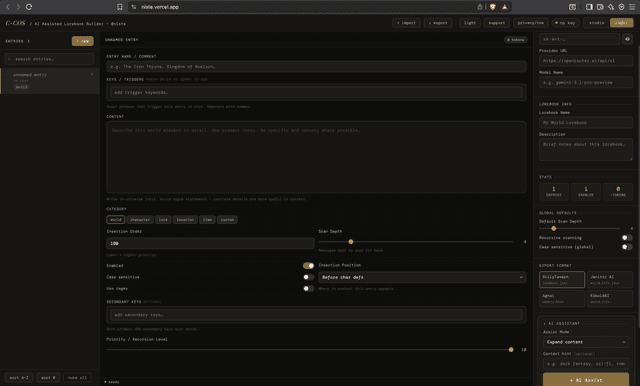Image resolution: width=640 pixels, height=386 pixels.
Task: Click sort # button
Action: coord(49,377)
